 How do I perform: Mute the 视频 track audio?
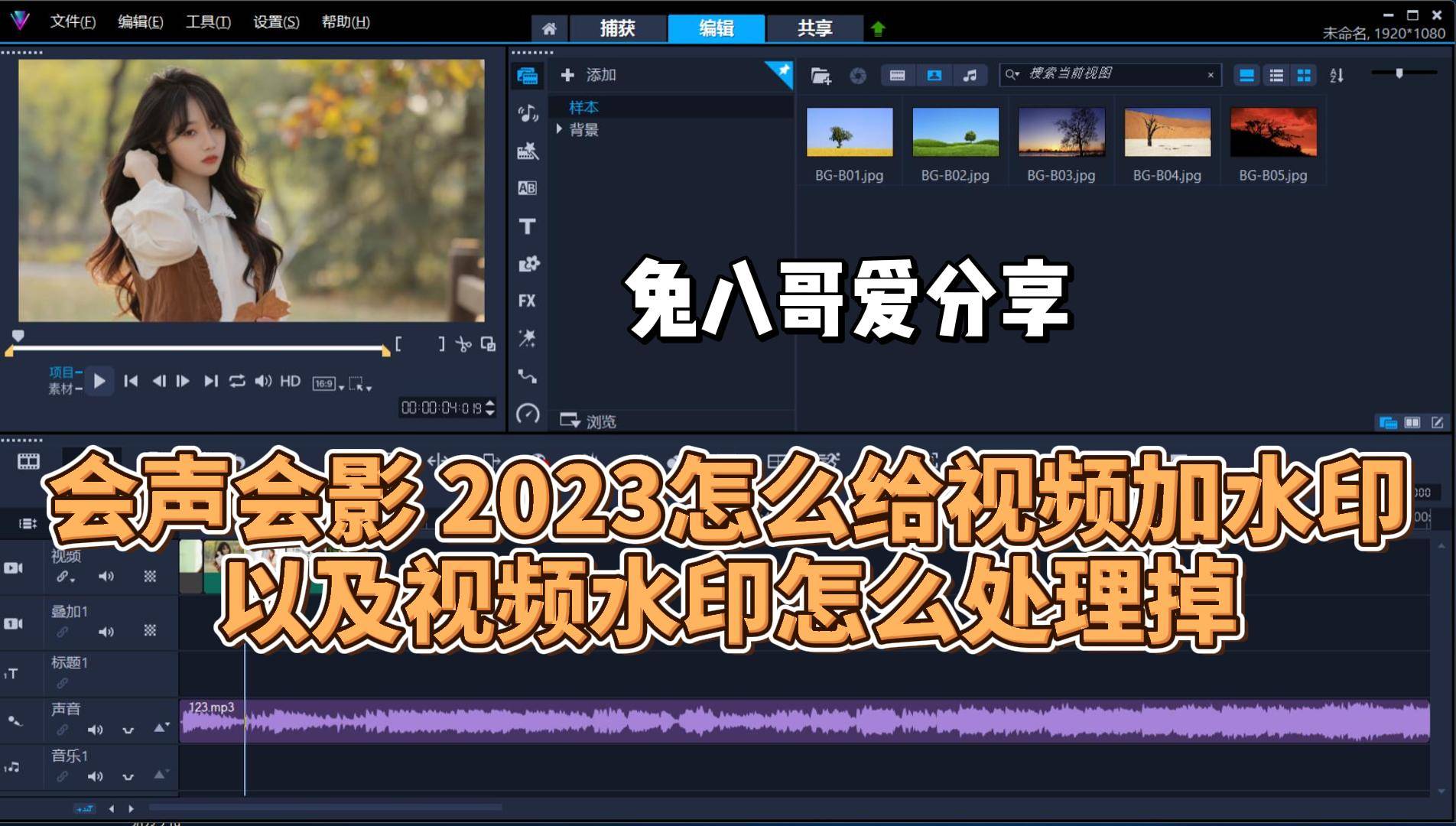click(106, 576)
